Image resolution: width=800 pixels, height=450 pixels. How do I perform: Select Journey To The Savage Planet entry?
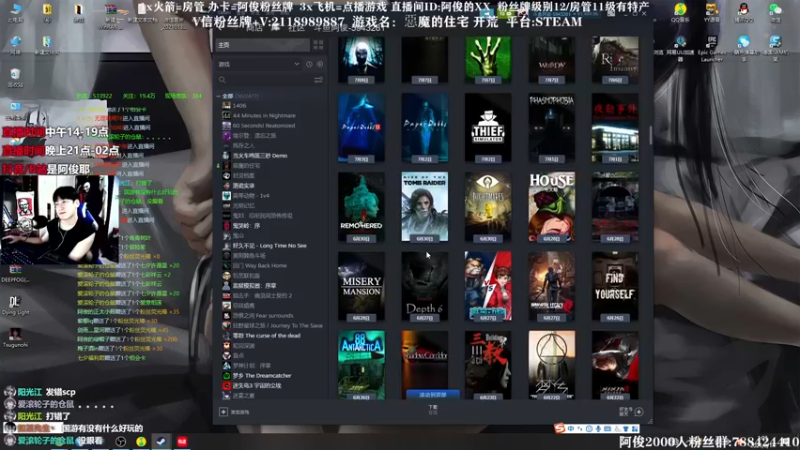click(277, 326)
